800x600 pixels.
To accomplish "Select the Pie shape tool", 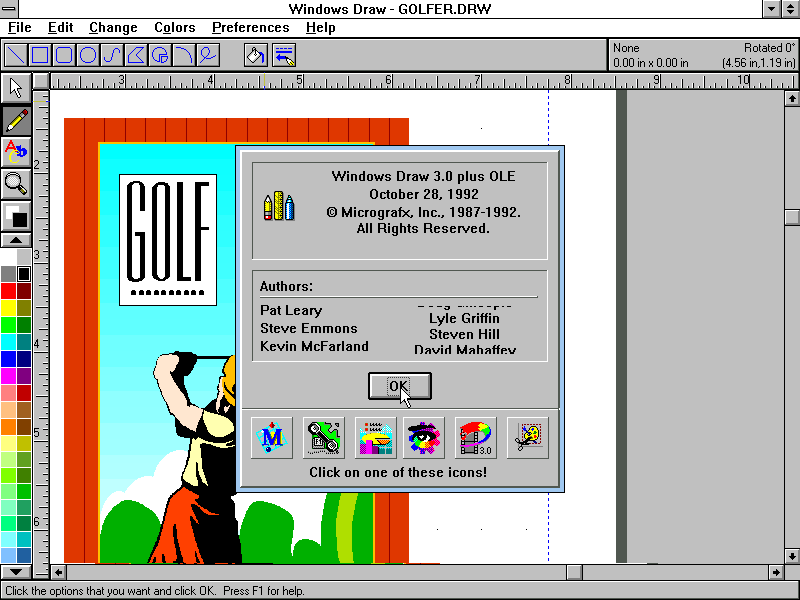I will [160, 55].
